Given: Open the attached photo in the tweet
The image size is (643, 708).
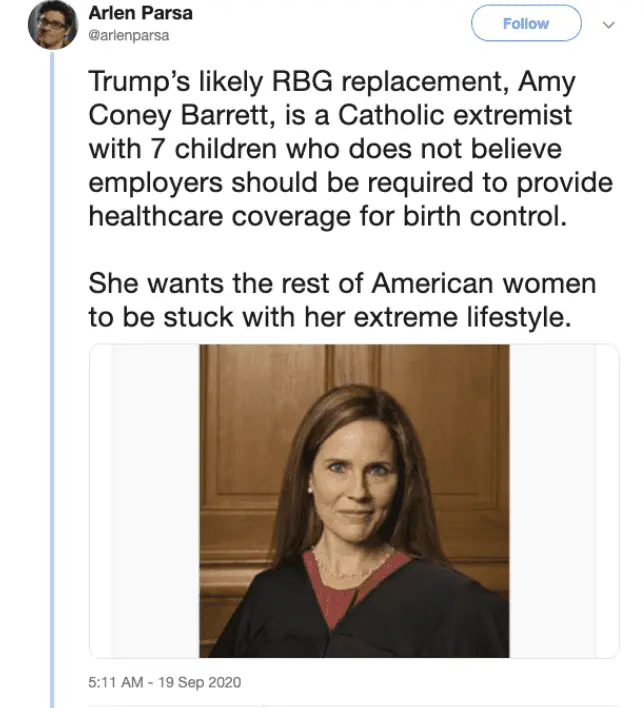Looking at the screenshot, I should coord(355,500).
